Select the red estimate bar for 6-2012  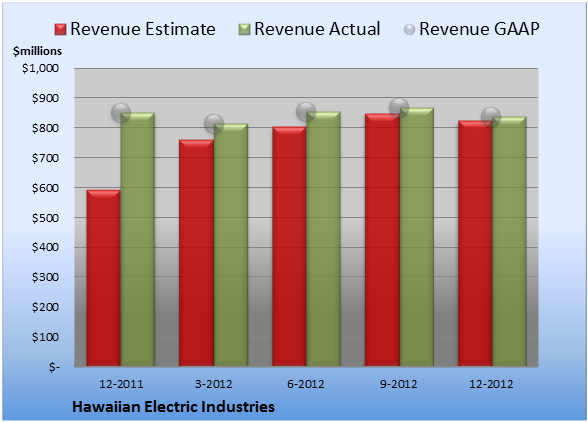coord(289,246)
